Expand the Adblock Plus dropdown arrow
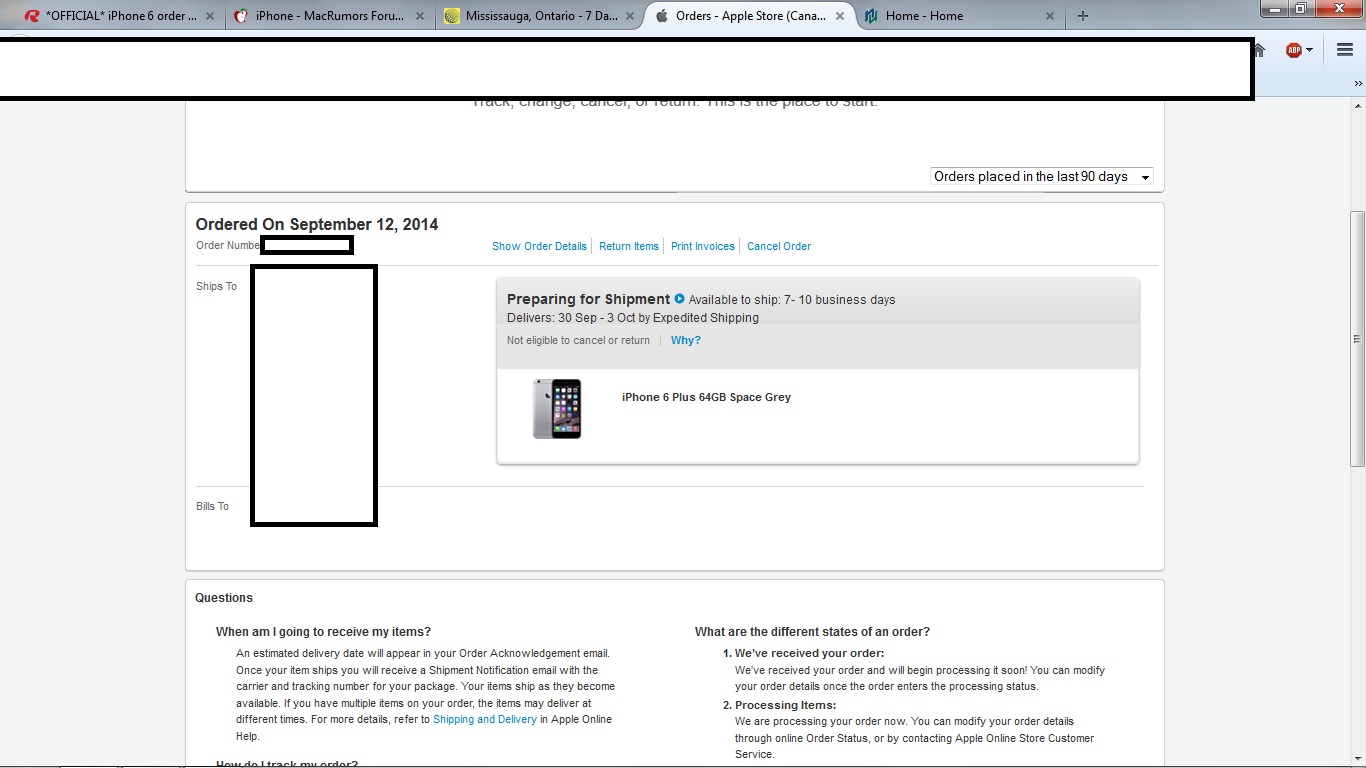The image size is (1366, 768). pyautogui.click(x=1309, y=50)
